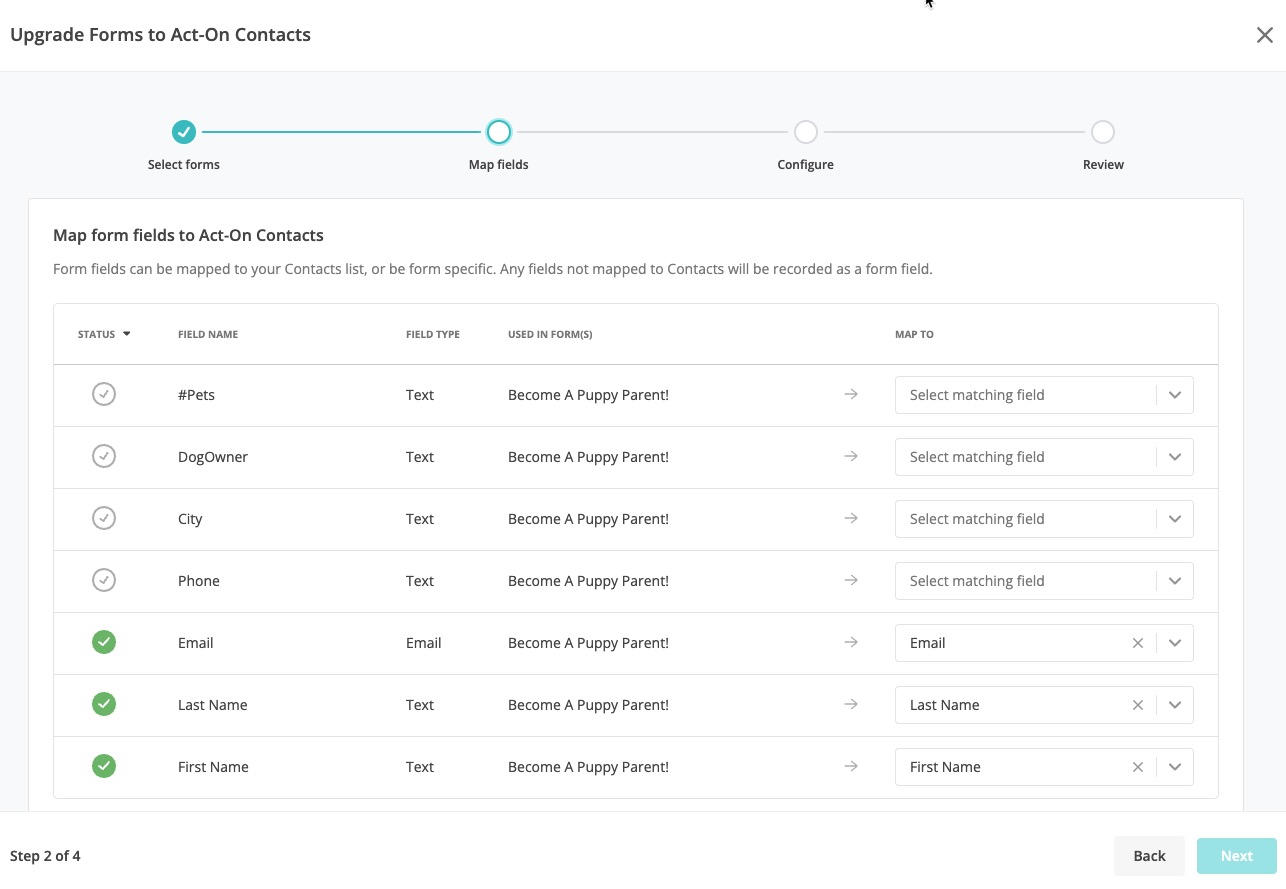
Task: Select the City field name
Action: pos(190,519)
